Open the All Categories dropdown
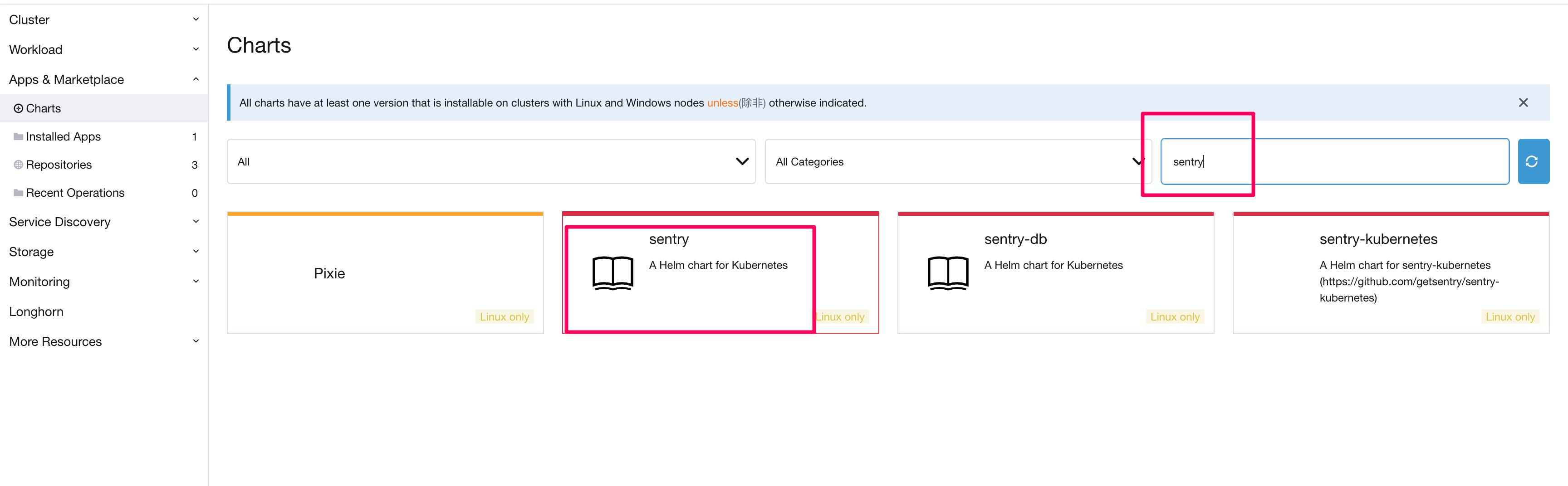This screenshot has height=486, width=1568. click(958, 161)
